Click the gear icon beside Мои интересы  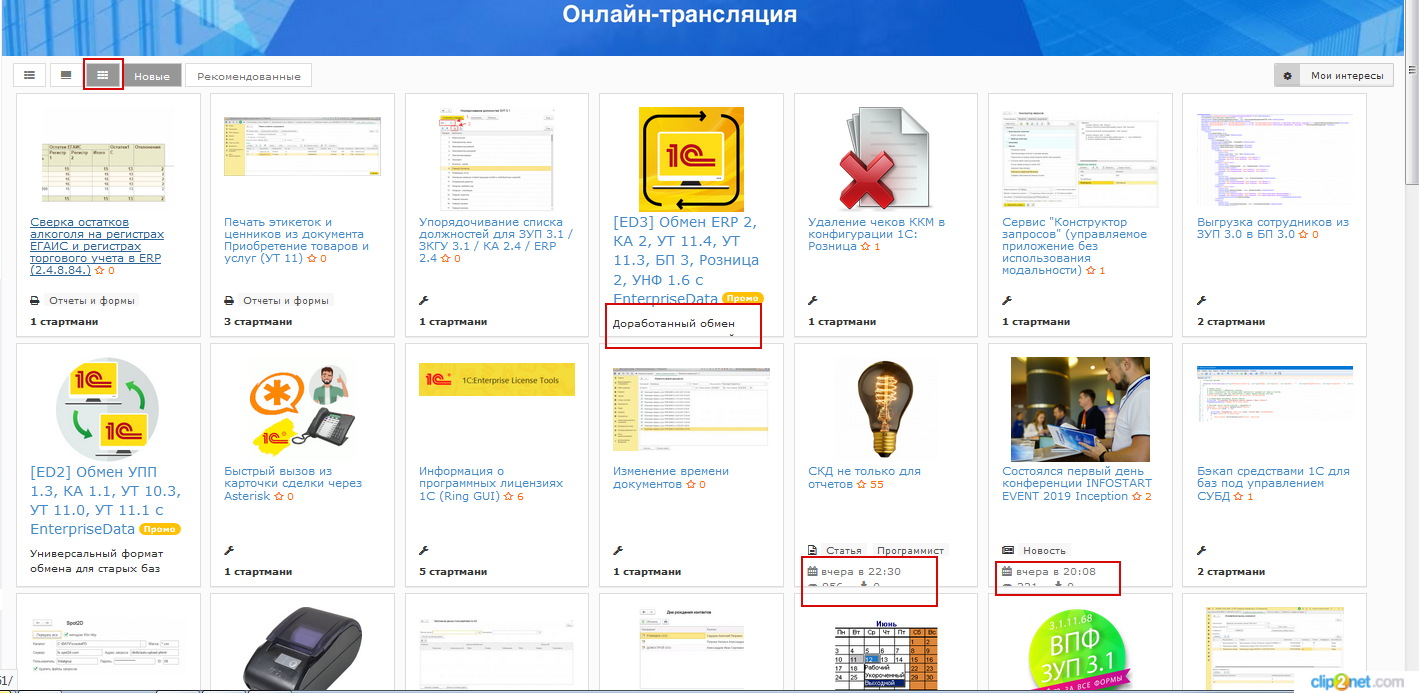1287,76
